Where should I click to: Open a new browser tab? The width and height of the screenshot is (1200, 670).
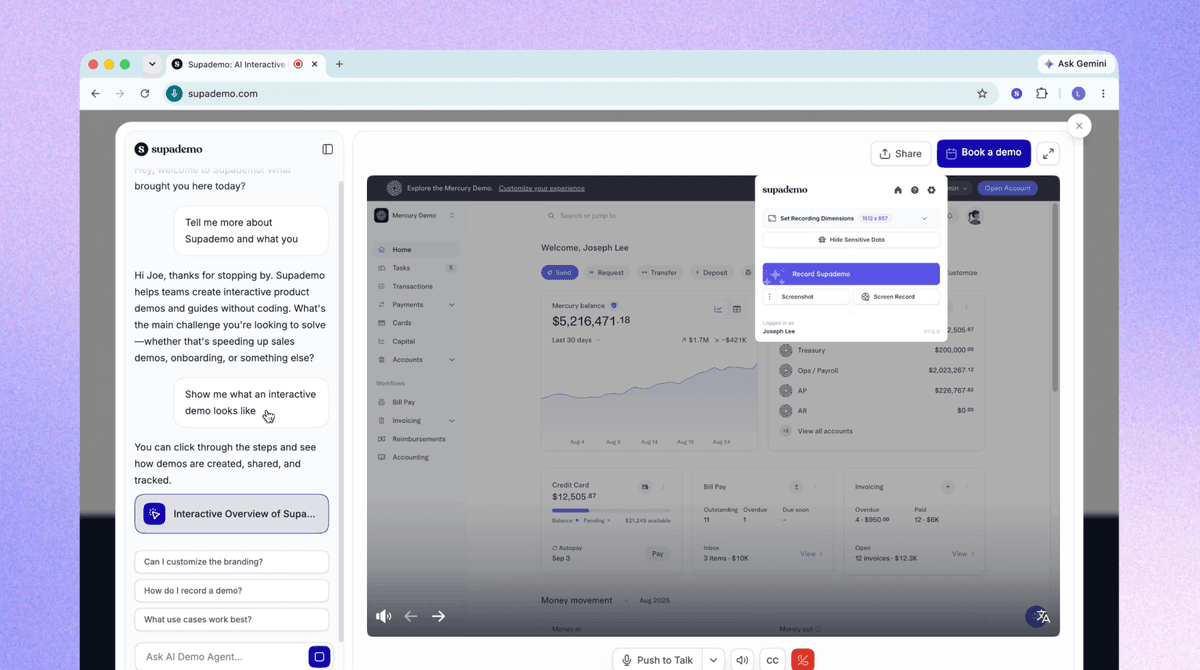[x=339, y=64]
